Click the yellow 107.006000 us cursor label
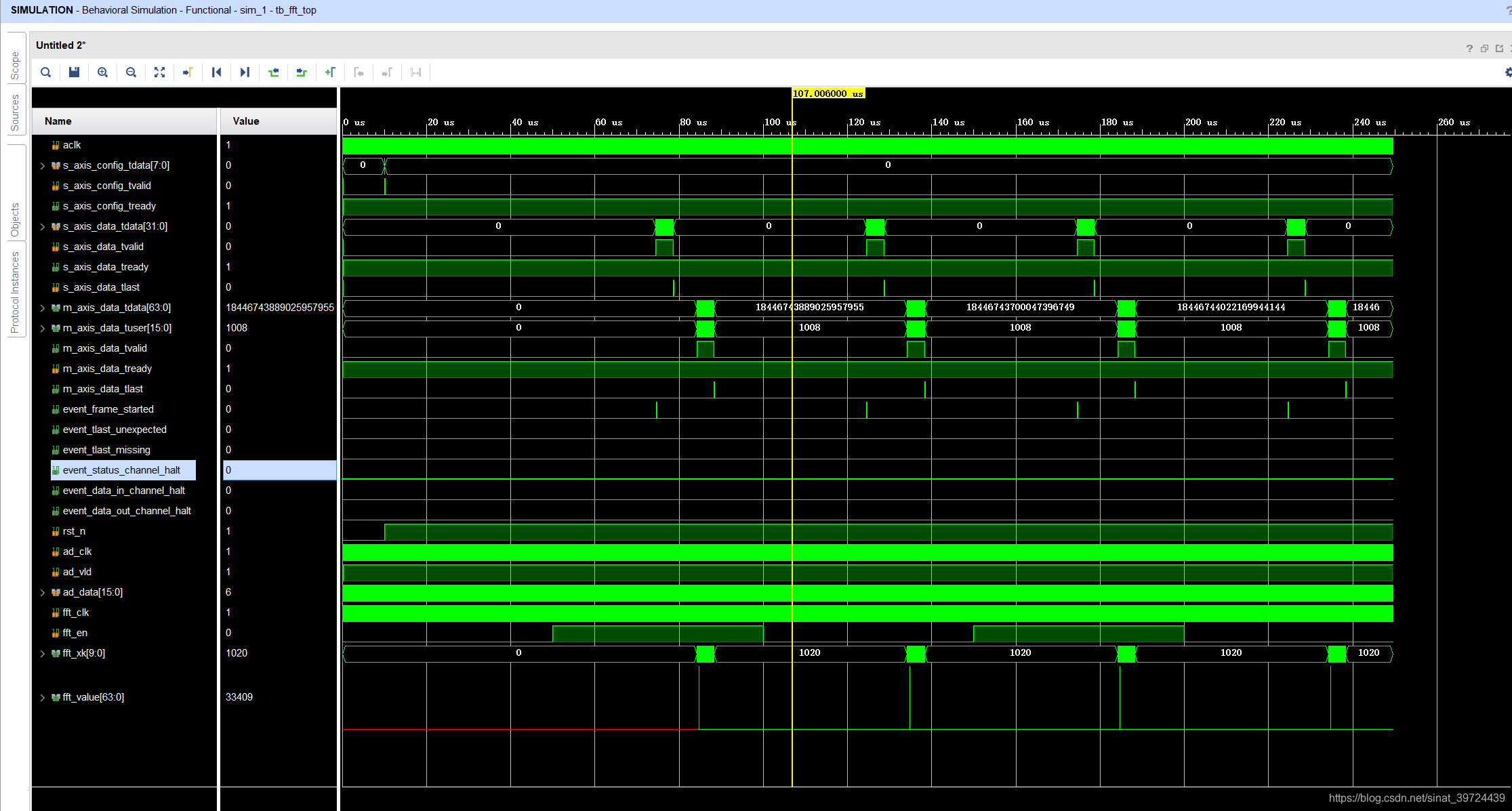The image size is (1512, 811). 827,93
